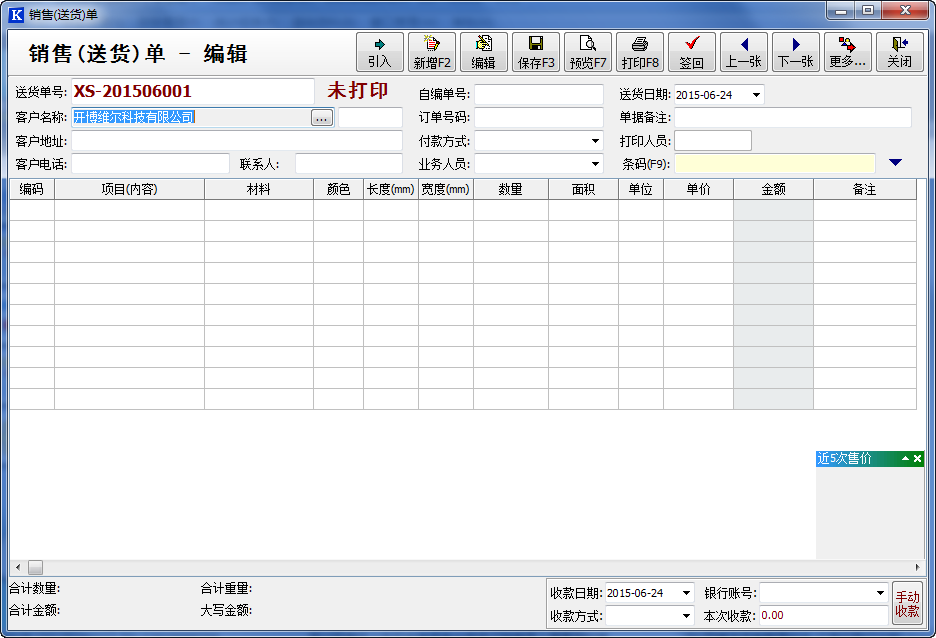This screenshot has width=936, height=638.
Task: Close the 近5次售价 price panel
Action: click(918, 458)
